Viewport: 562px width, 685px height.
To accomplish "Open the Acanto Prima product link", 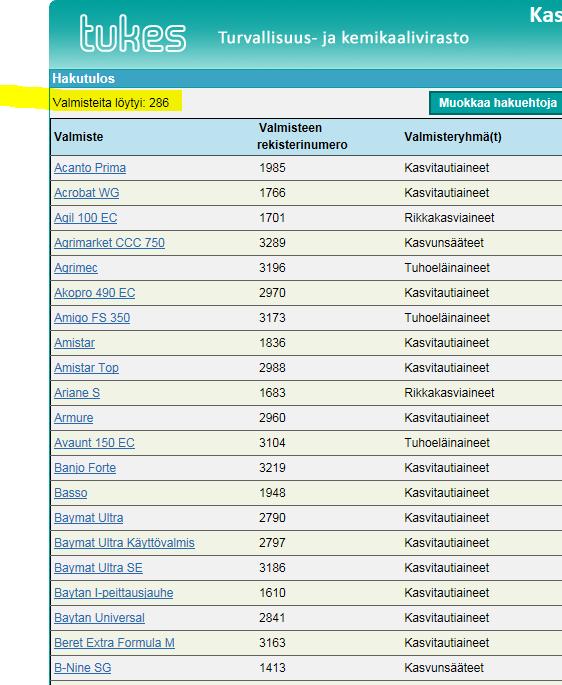I will click(90, 168).
